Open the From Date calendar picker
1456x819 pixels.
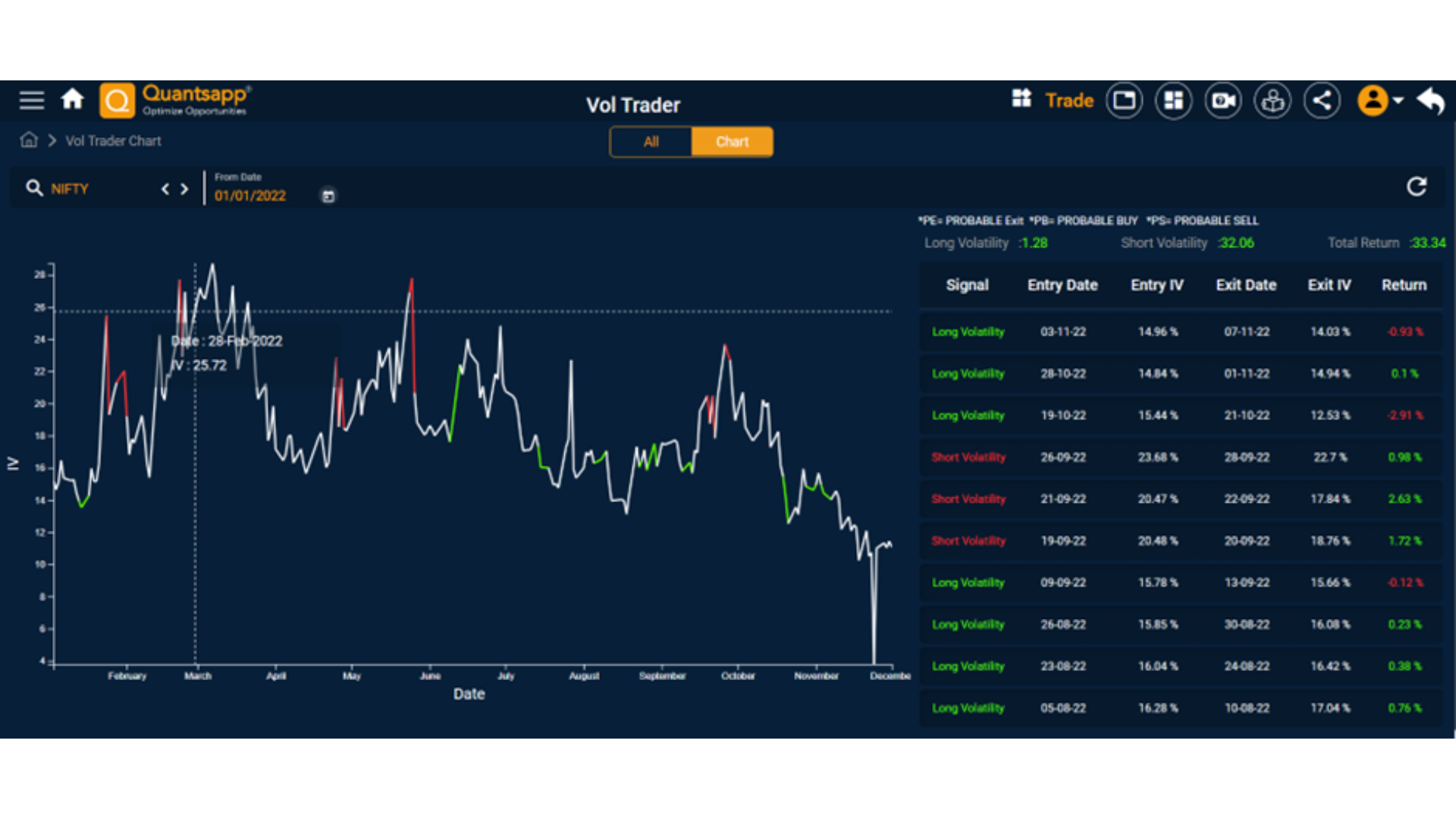click(x=328, y=196)
